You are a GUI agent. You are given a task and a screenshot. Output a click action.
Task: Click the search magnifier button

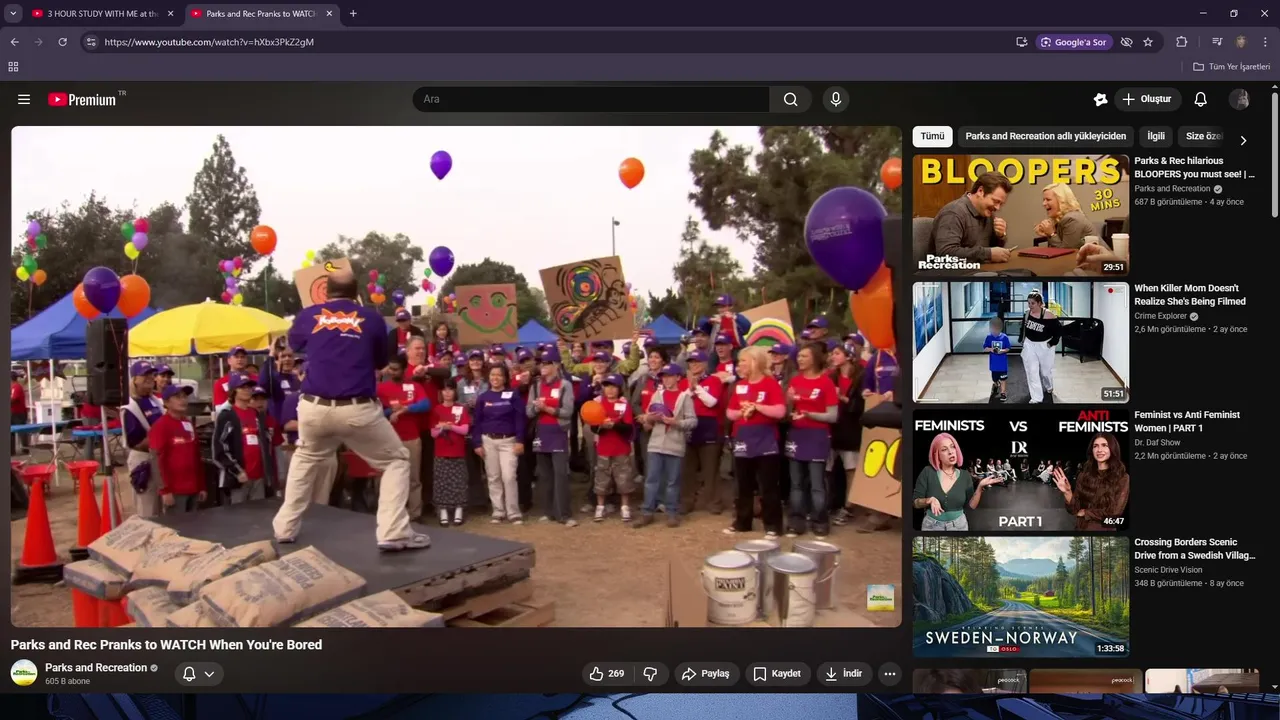[791, 99]
